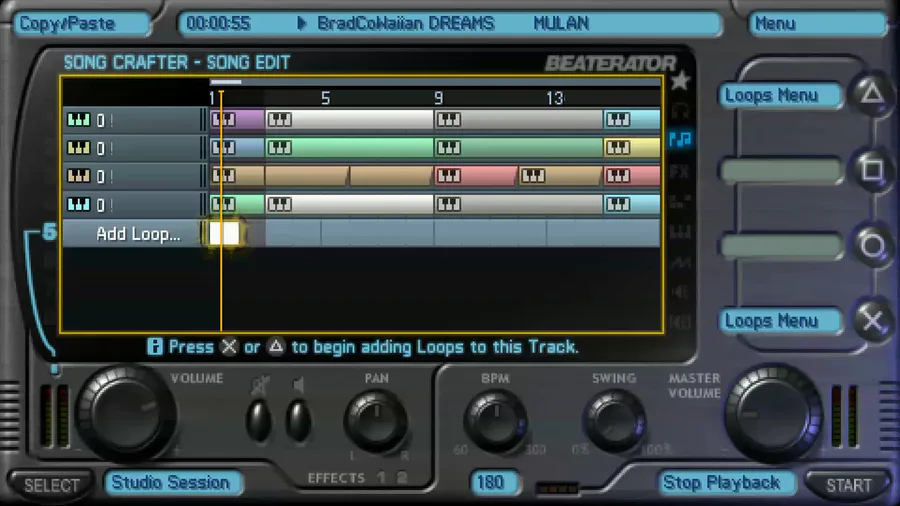Select white loop clip on fourth track
900x506 pixels.
click(349, 204)
